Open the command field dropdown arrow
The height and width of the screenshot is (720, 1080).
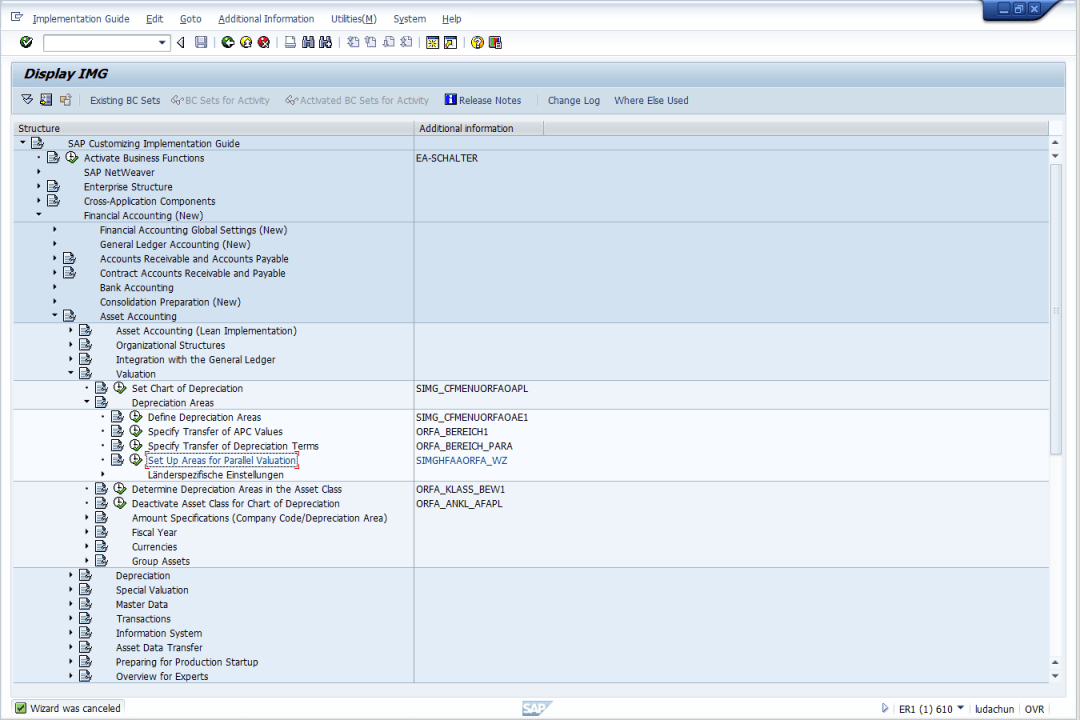163,43
